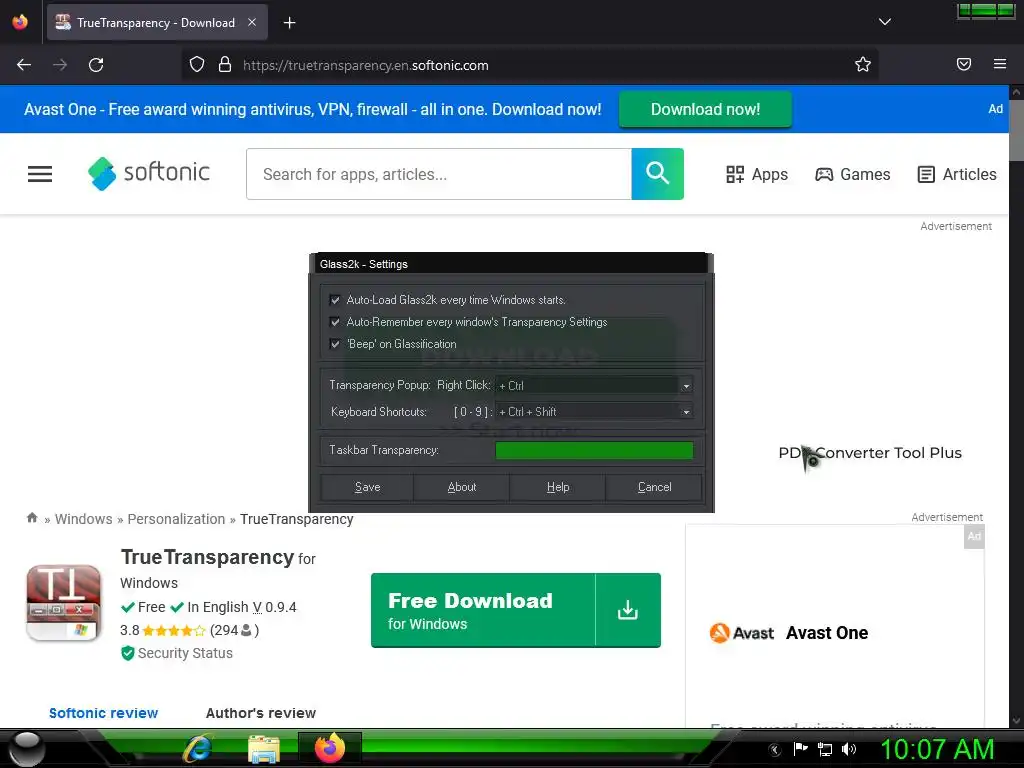Click the browser address bar URL

[366, 65]
